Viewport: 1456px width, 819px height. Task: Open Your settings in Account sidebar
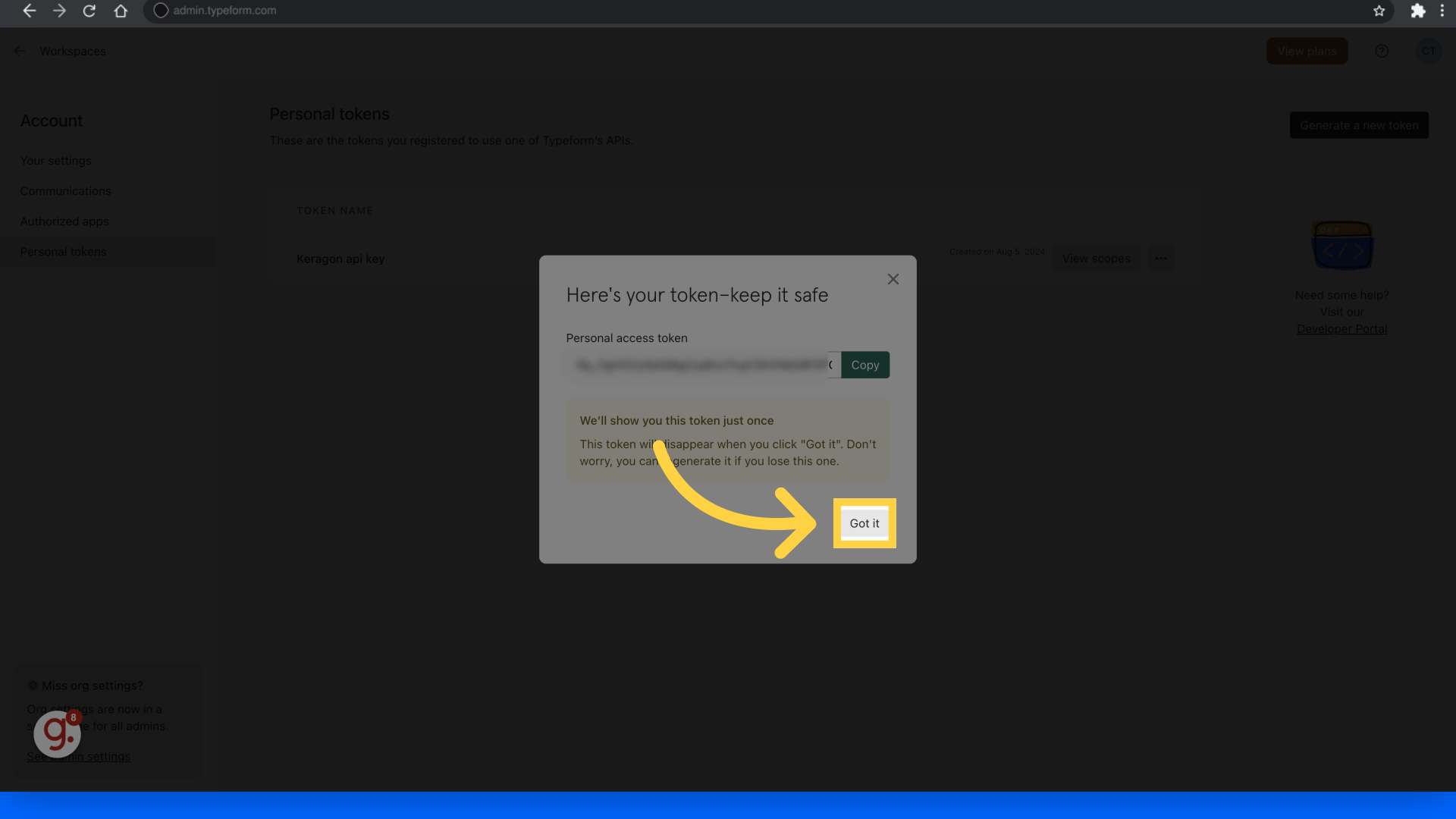pos(55,161)
